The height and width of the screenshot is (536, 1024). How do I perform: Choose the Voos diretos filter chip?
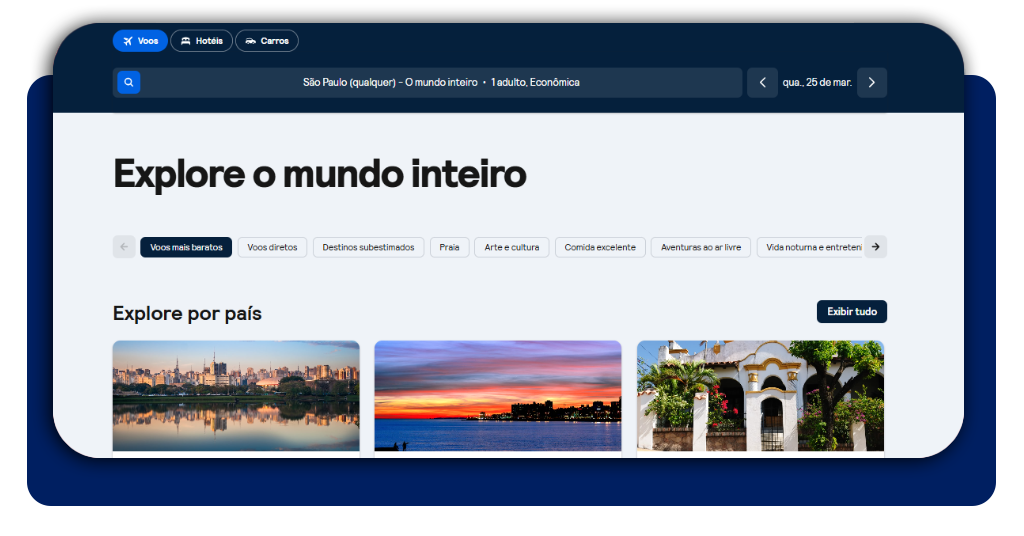272,247
